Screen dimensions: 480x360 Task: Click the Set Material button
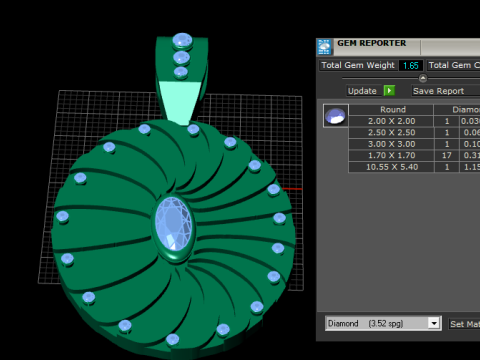coord(464,324)
